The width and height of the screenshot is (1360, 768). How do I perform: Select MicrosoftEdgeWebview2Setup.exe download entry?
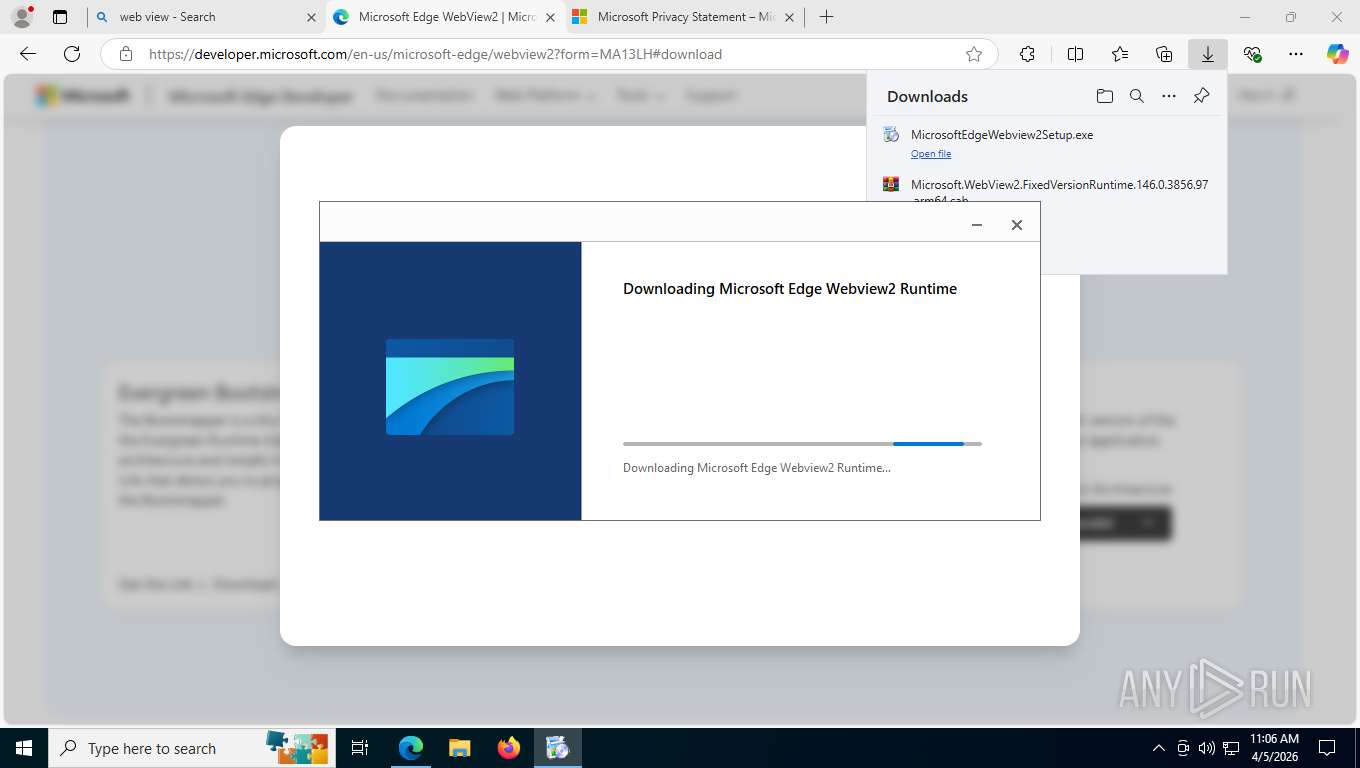point(1046,143)
